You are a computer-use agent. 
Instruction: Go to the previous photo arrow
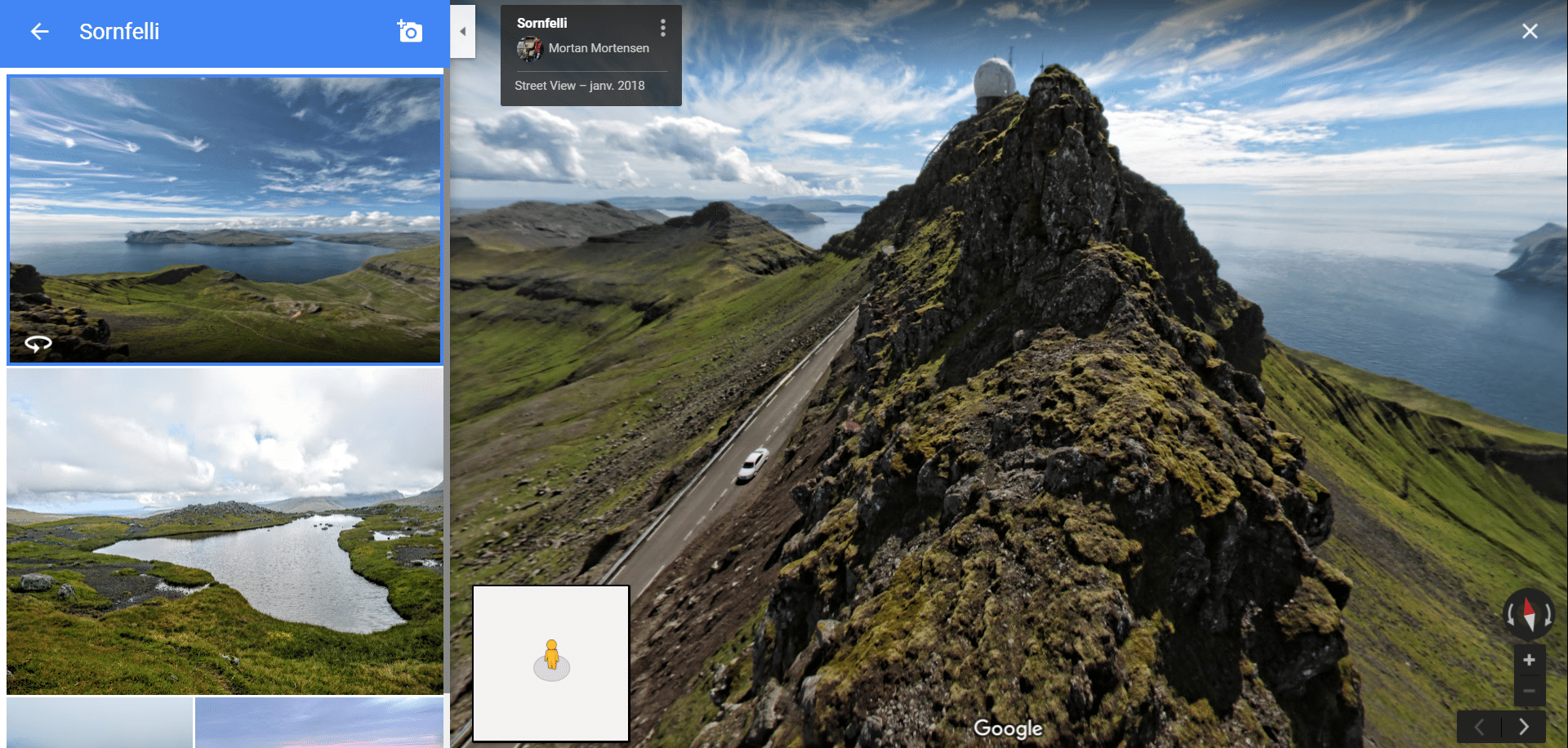coord(1479,727)
